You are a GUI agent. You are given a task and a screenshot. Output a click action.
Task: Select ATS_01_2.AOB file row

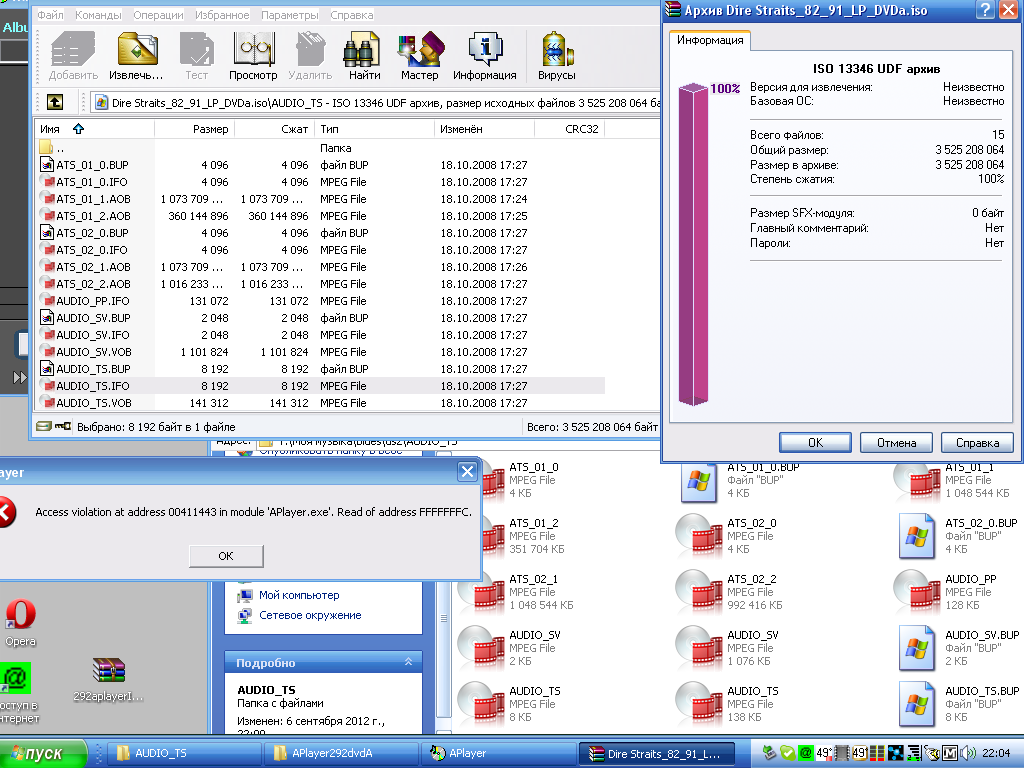coord(320,216)
